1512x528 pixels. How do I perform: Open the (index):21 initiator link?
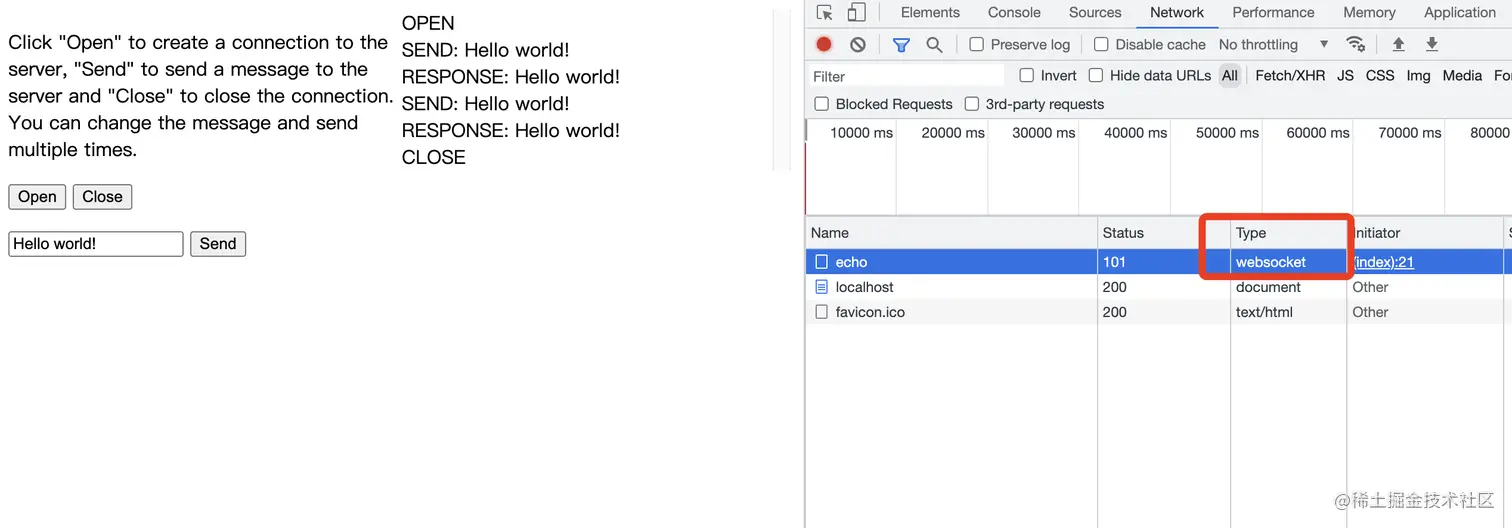(x=1383, y=262)
